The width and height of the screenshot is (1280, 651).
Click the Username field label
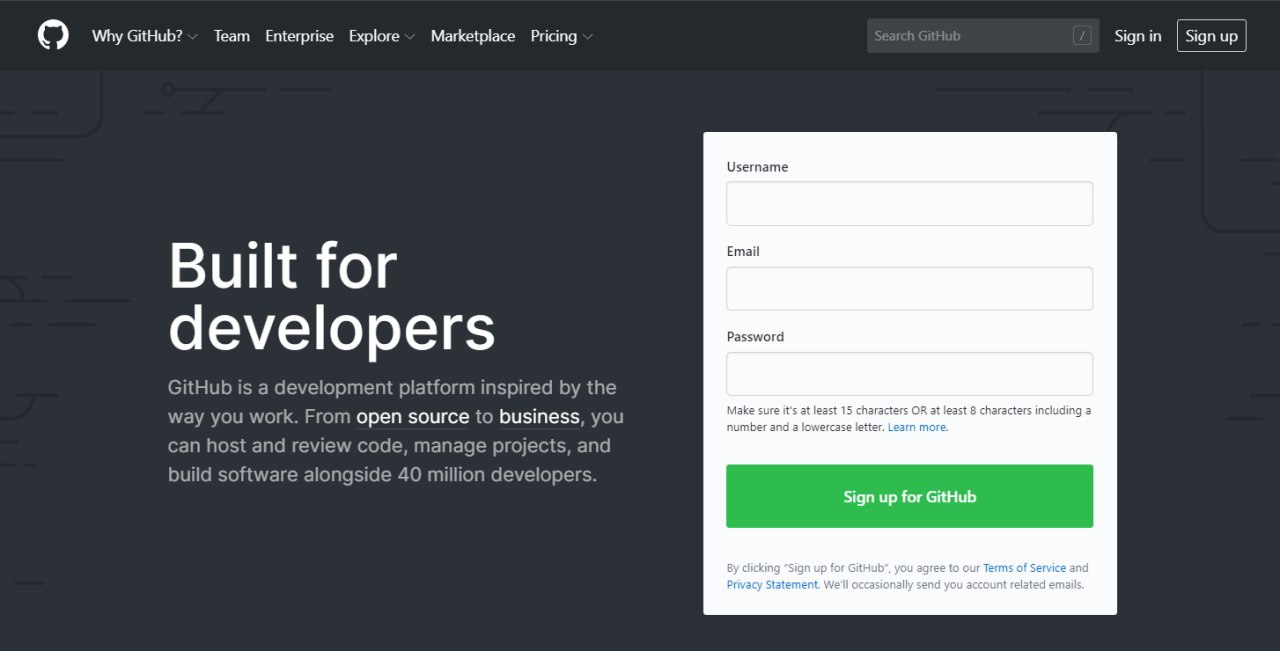coord(757,167)
